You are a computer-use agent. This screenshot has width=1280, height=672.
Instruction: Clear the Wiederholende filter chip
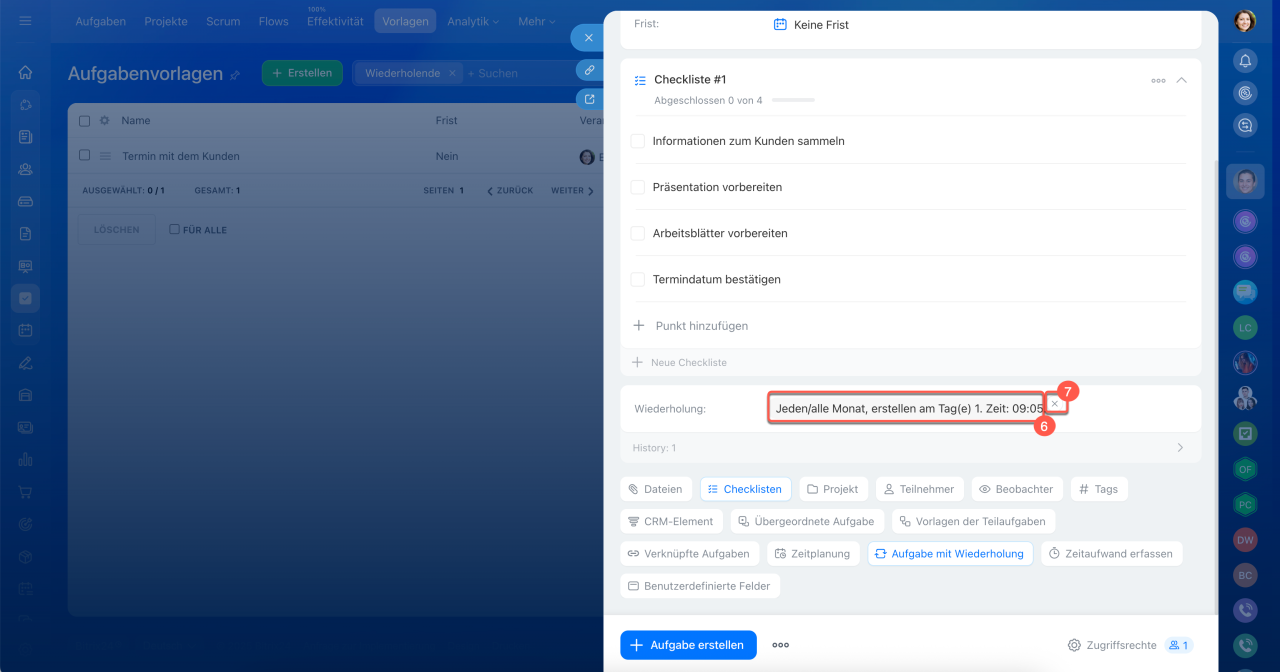tap(452, 73)
